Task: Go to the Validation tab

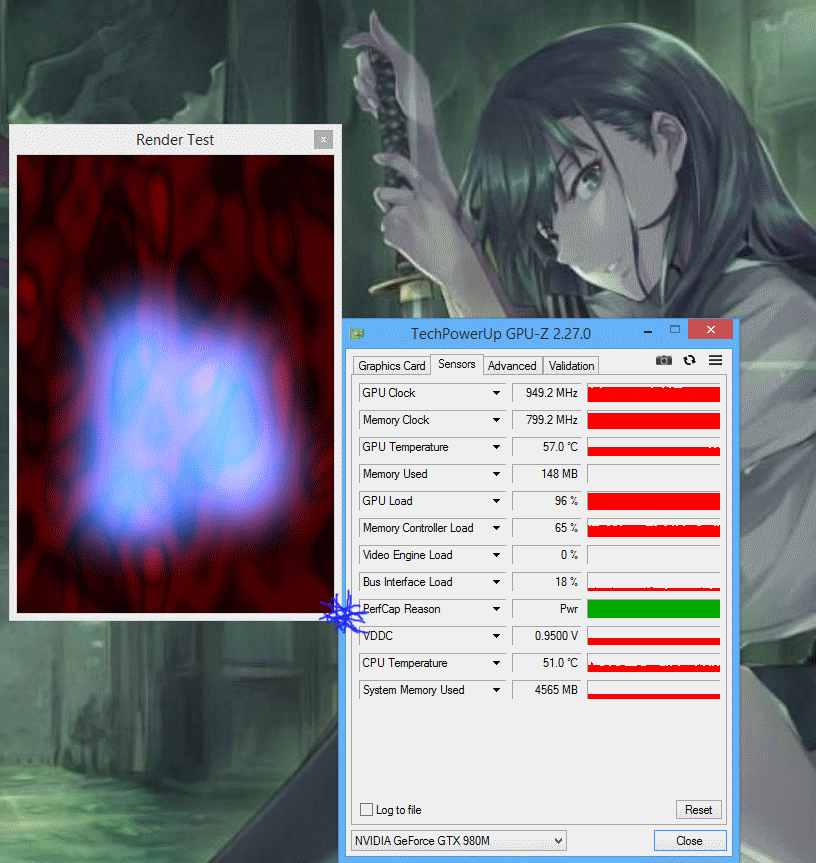Action: (x=571, y=366)
